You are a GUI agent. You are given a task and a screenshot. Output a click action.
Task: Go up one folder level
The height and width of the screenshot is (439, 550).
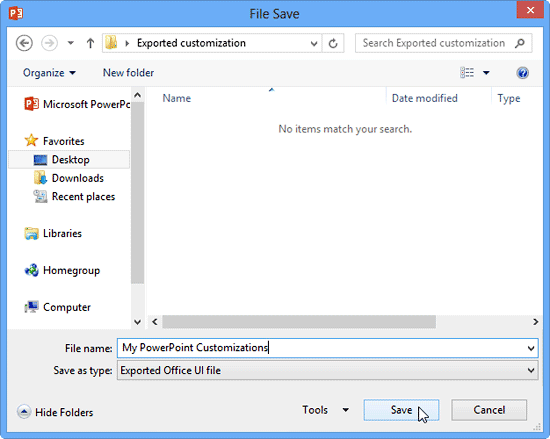pyautogui.click(x=90, y=43)
